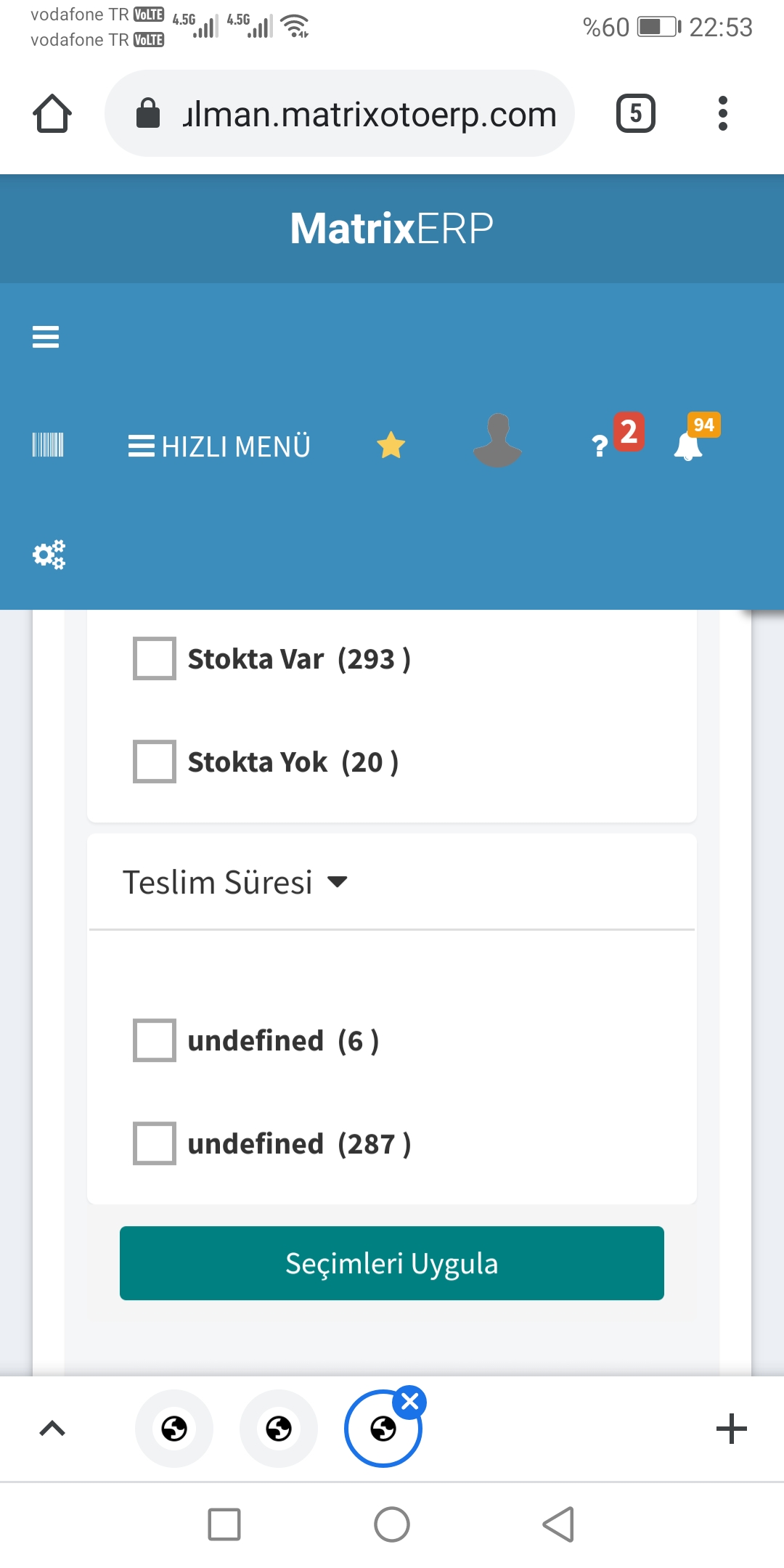Image resolution: width=784 pixels, height=1568 pixels.
Task: Open a new browser tab with plus
Action: [731, 1429]
